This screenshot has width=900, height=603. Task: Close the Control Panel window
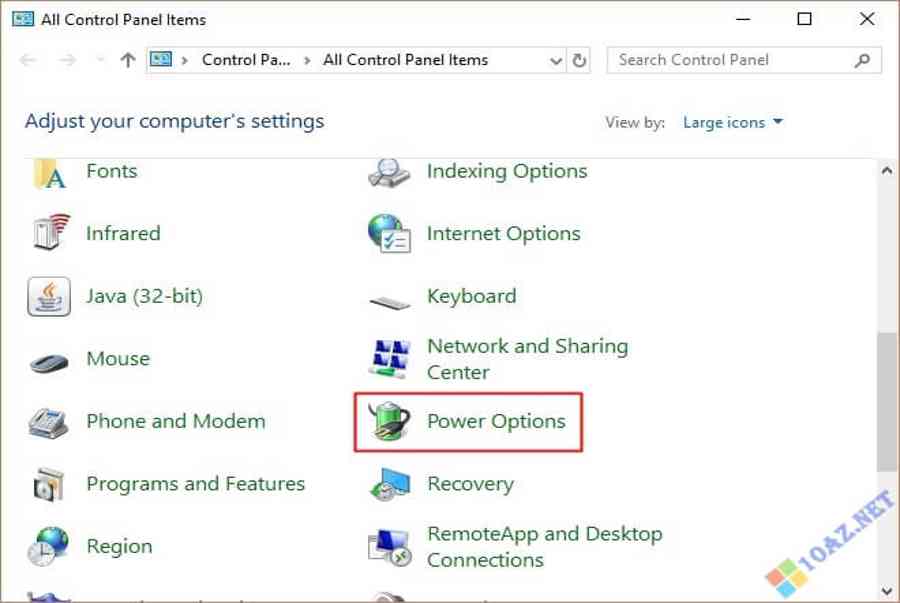click(x=867, y=19)
